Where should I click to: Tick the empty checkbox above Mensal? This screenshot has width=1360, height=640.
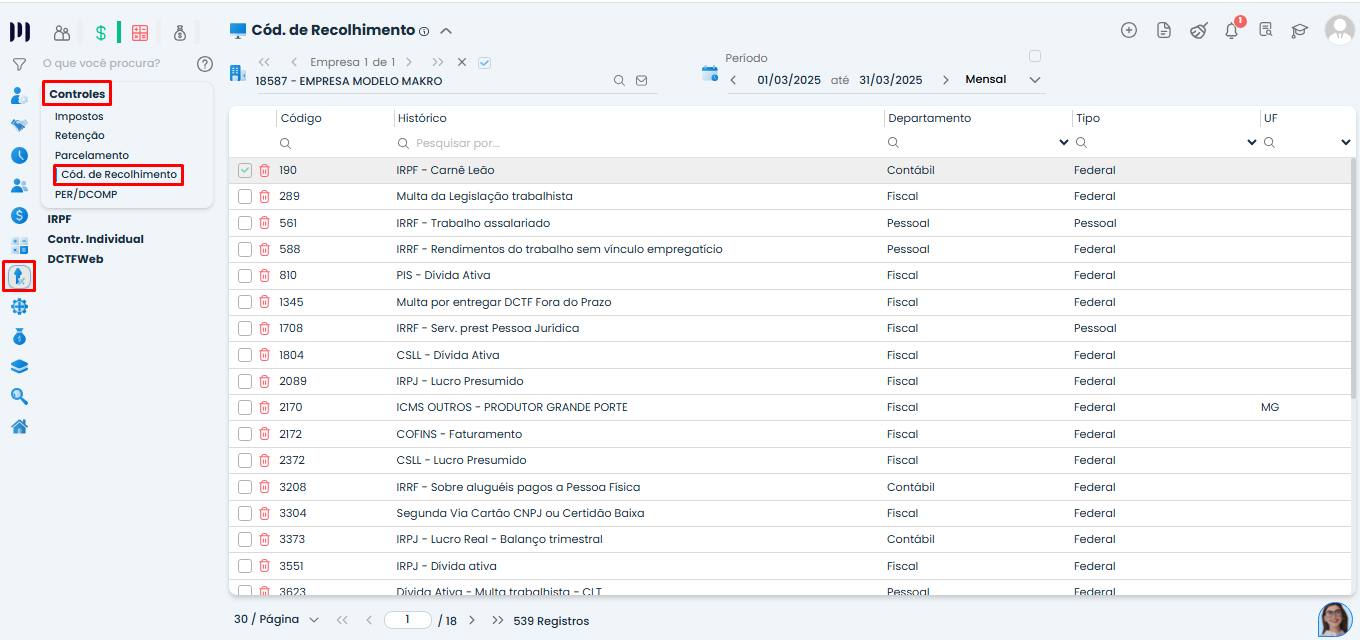[x=1035, y=56]
